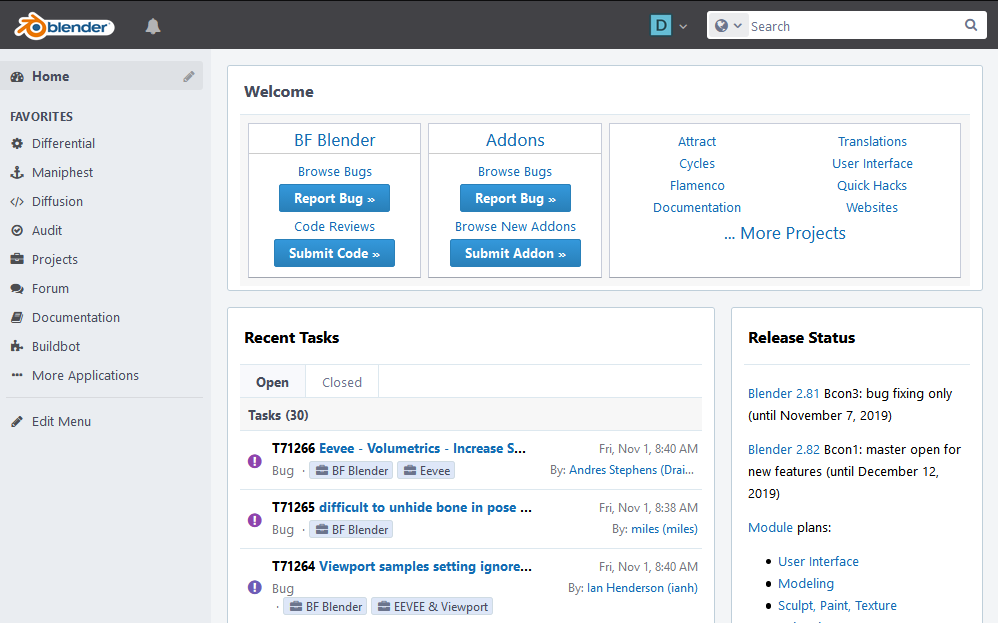The width and height of the screenshot is (998, 623).
Task: Click the EEVEE & Viewport project tag
Action: (432, 606)
